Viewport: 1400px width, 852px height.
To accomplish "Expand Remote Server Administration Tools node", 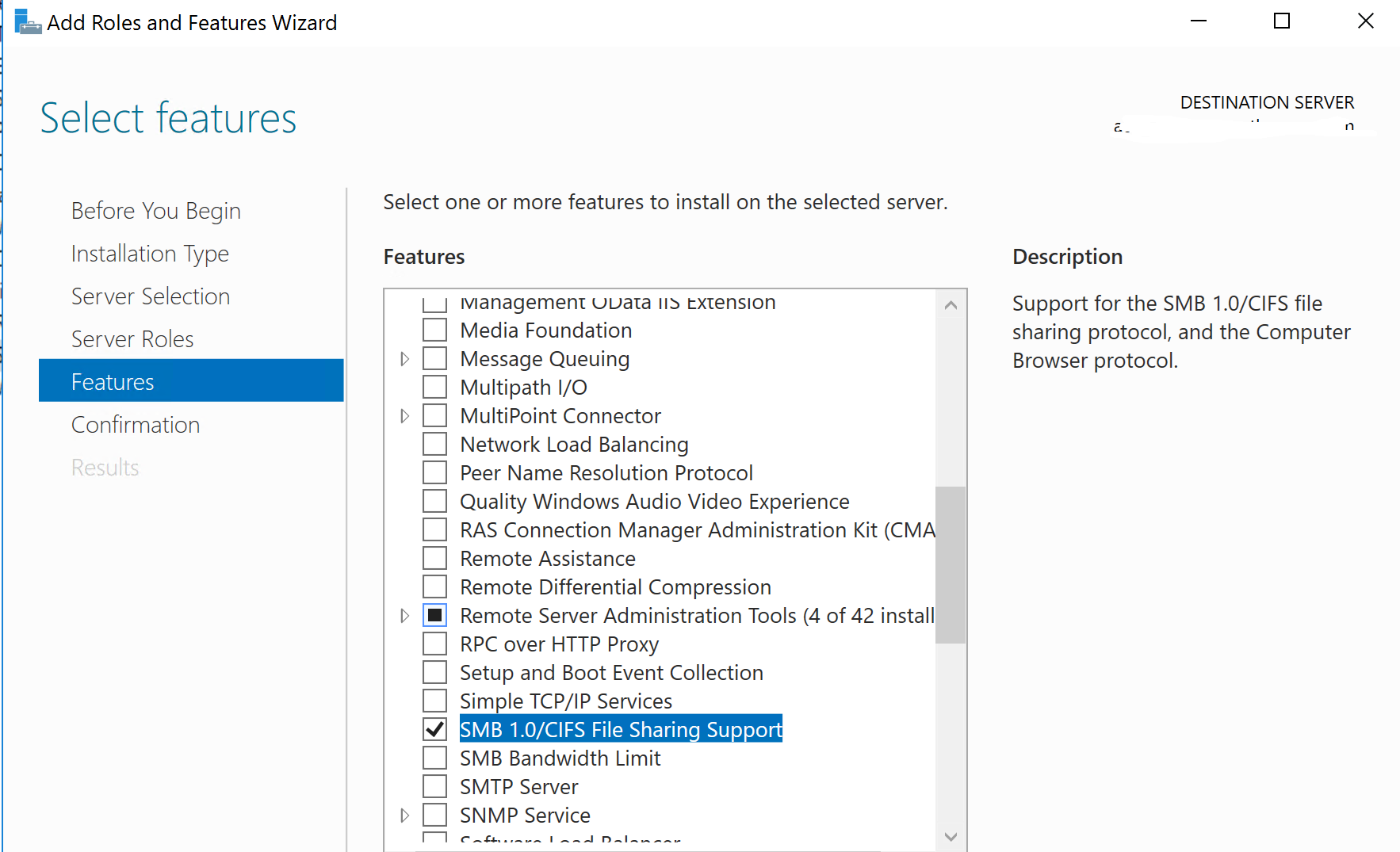I will point(404,616).
